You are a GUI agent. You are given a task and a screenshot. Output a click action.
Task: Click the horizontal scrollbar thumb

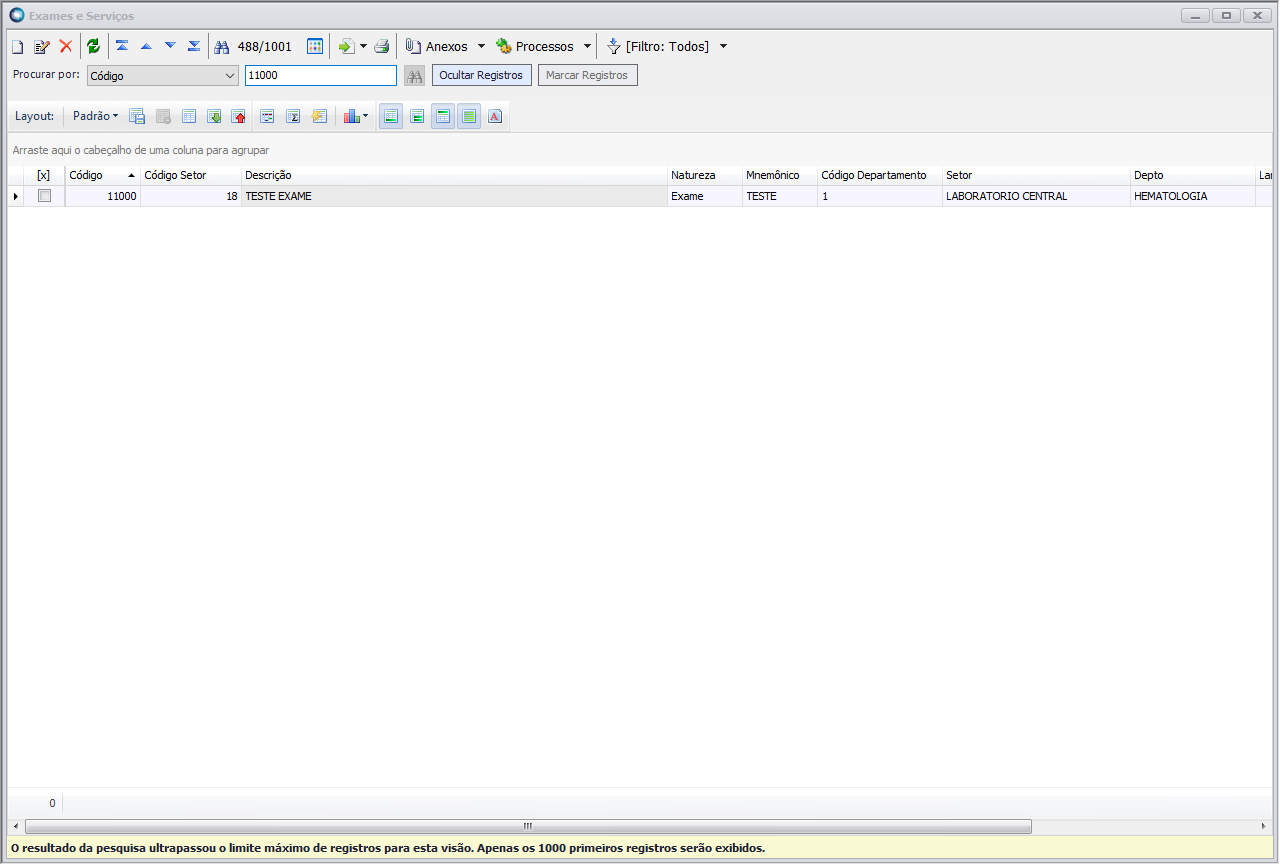[528, 826]
